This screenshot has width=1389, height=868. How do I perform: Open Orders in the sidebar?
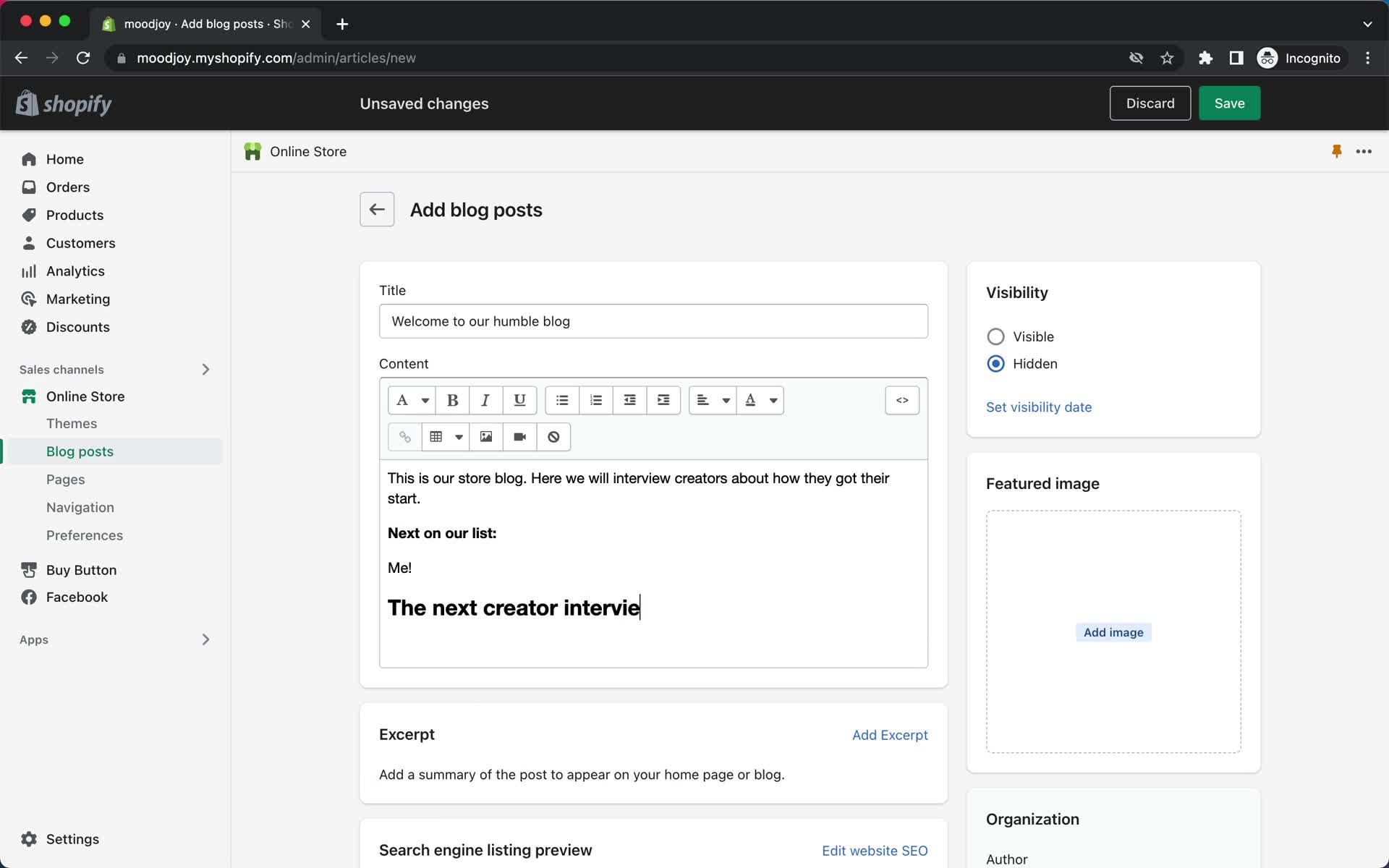[67, 187]
